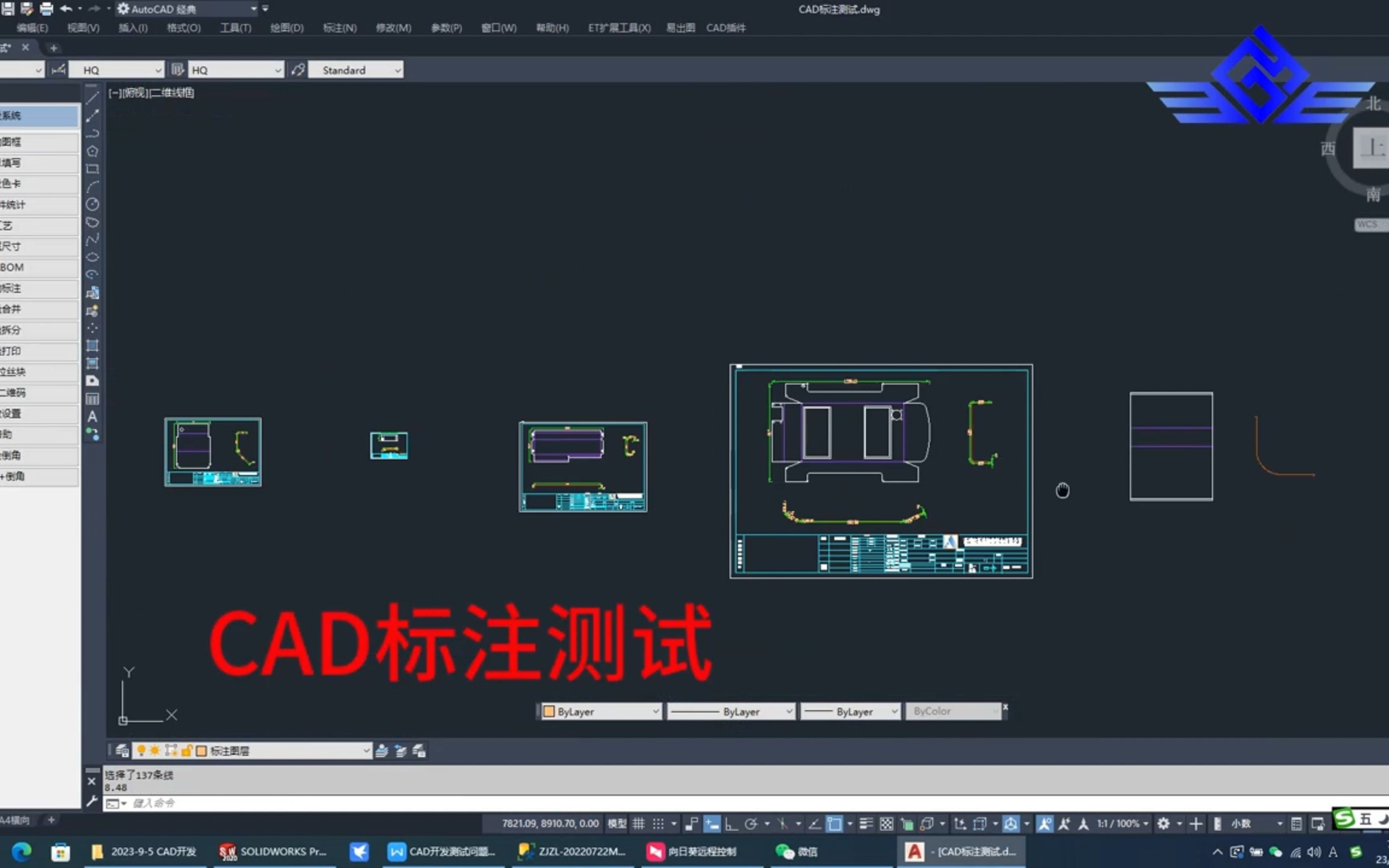Toggle lineweight display in status bar

pyautogui.click(x=867, y=824)
